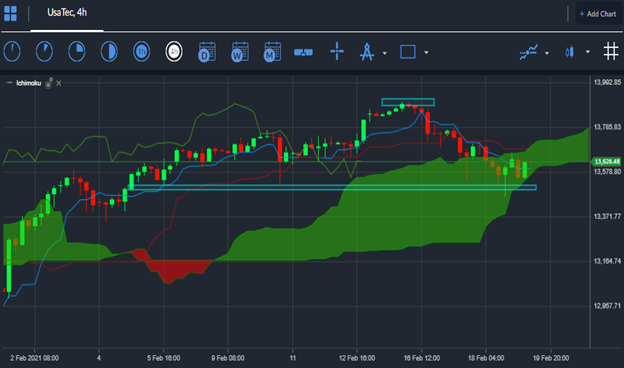Screen dimensions: 624x368
Task: Click the 12 Feb 16:00 date label
Action: [357, 358]
